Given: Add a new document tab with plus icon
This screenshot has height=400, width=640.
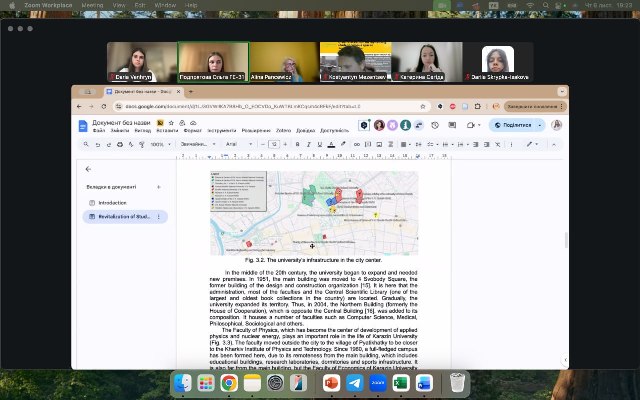Looking at the screenshot, I should tap(158, 187).
